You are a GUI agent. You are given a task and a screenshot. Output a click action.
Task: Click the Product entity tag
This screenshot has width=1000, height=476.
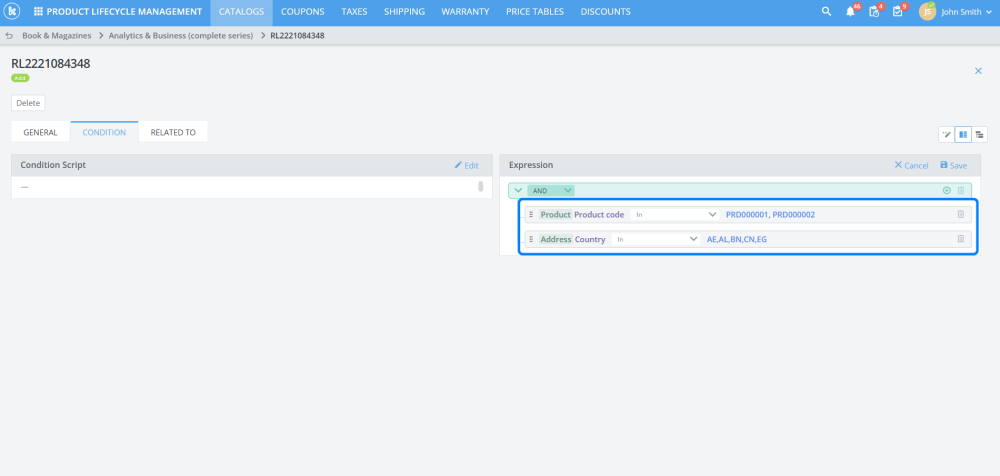[x=555, y=214]
